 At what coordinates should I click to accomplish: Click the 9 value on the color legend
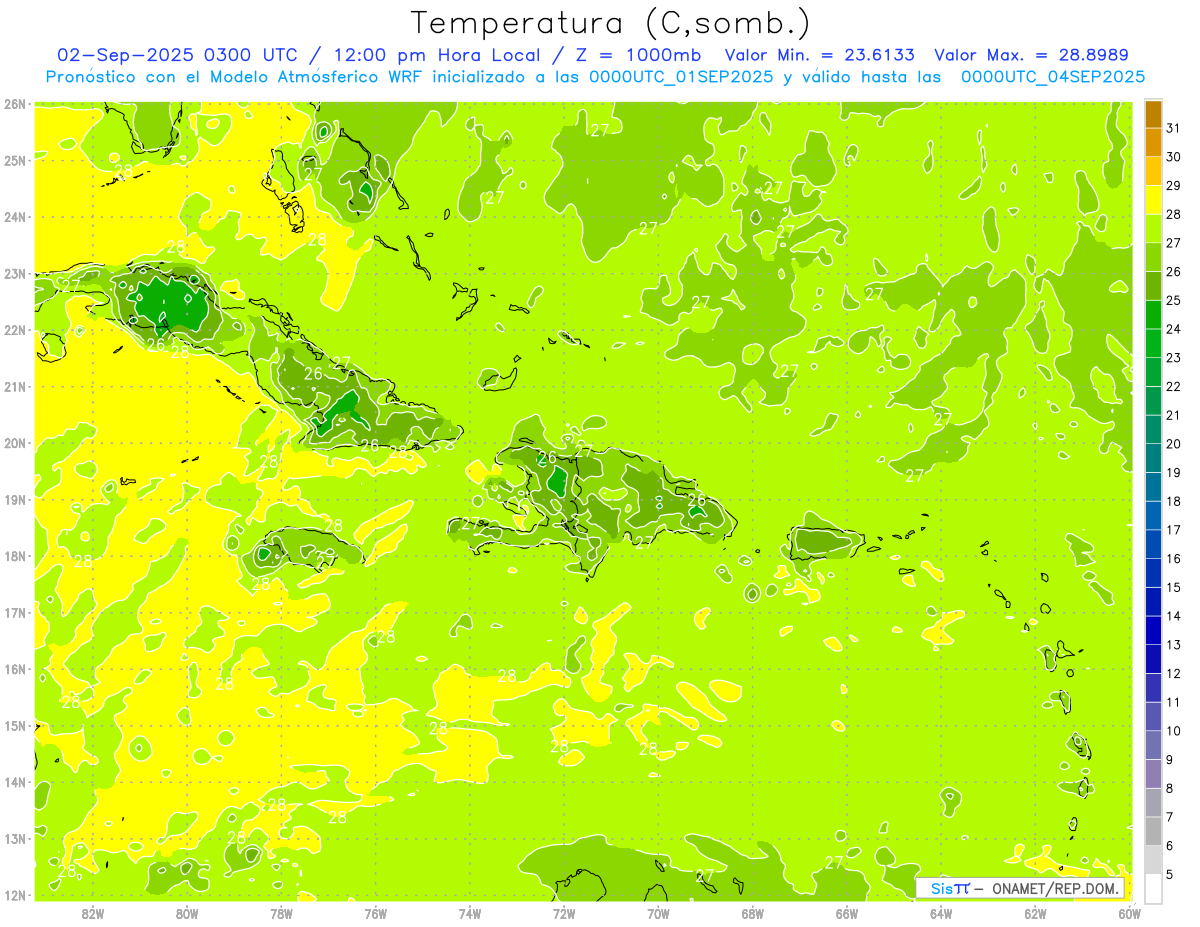point(1171,760)
